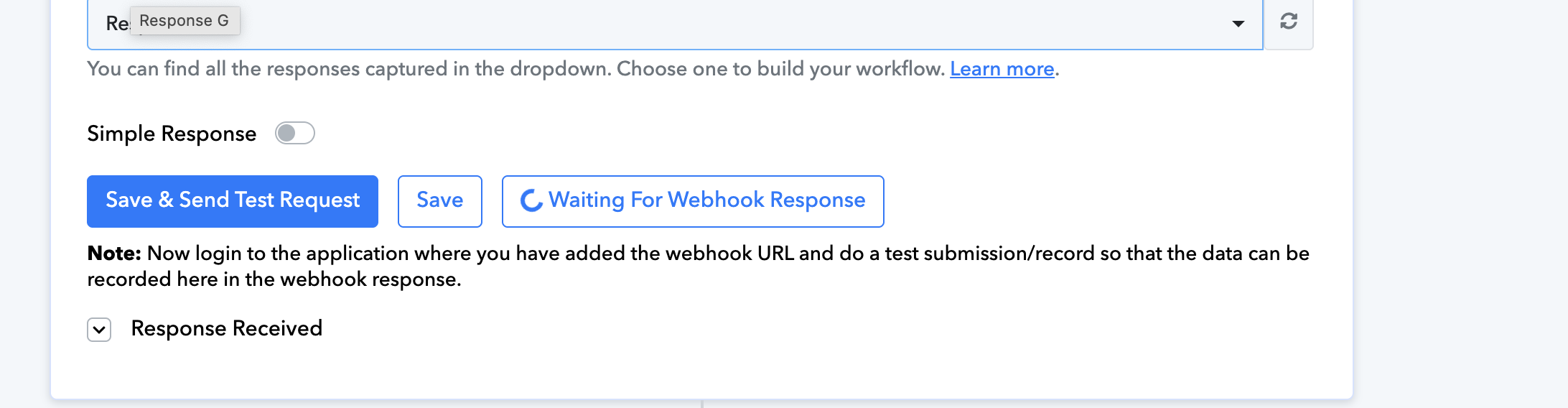Click the bold Note: label
The image size is (1568, 408).
[114, 254]
